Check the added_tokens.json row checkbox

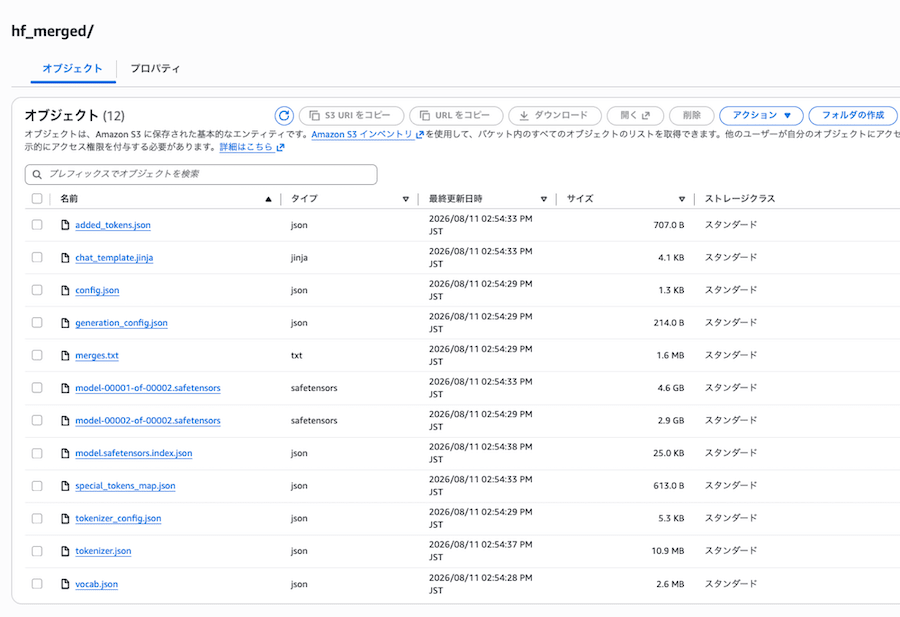click(37, 224)
